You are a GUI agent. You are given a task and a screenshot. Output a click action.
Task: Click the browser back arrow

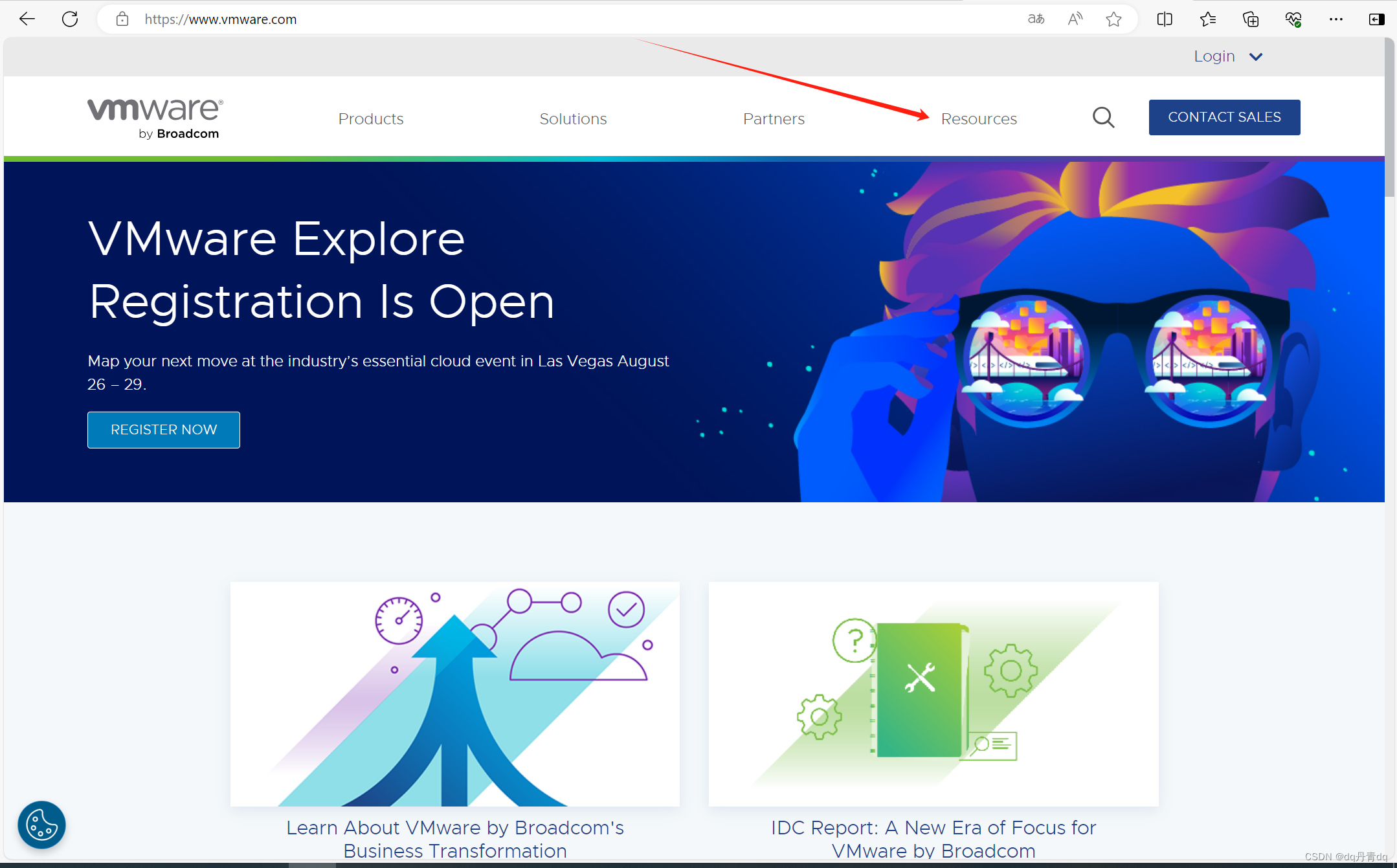pos(27,19)
